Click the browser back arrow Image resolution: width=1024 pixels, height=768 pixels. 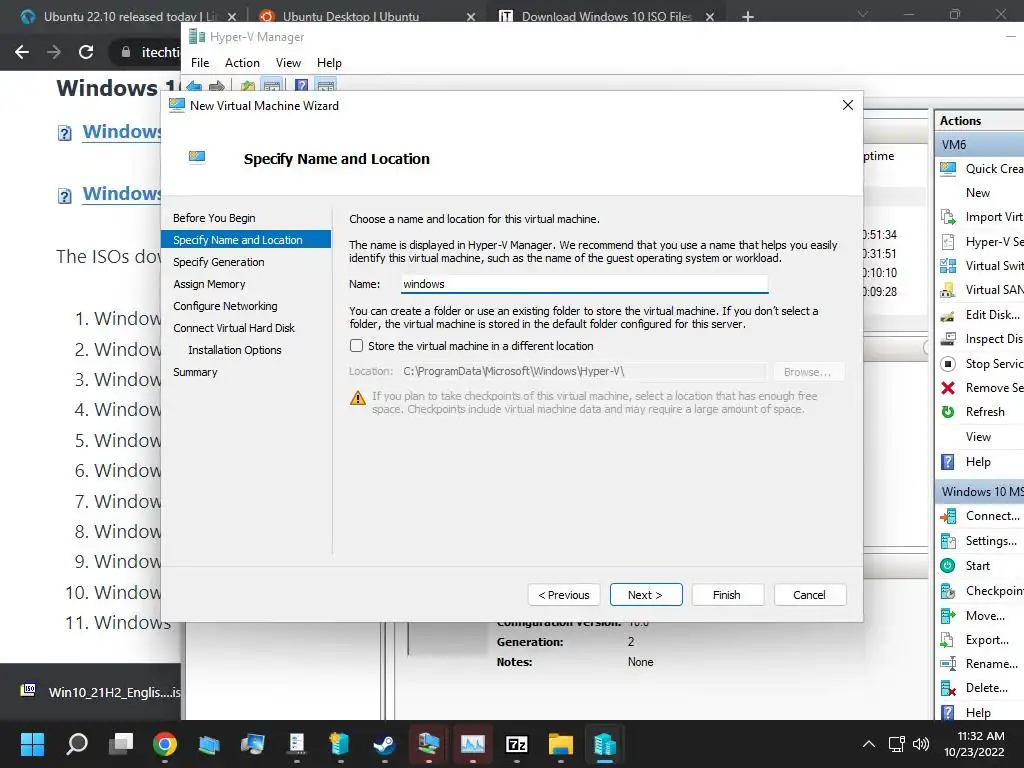(22, 52)
